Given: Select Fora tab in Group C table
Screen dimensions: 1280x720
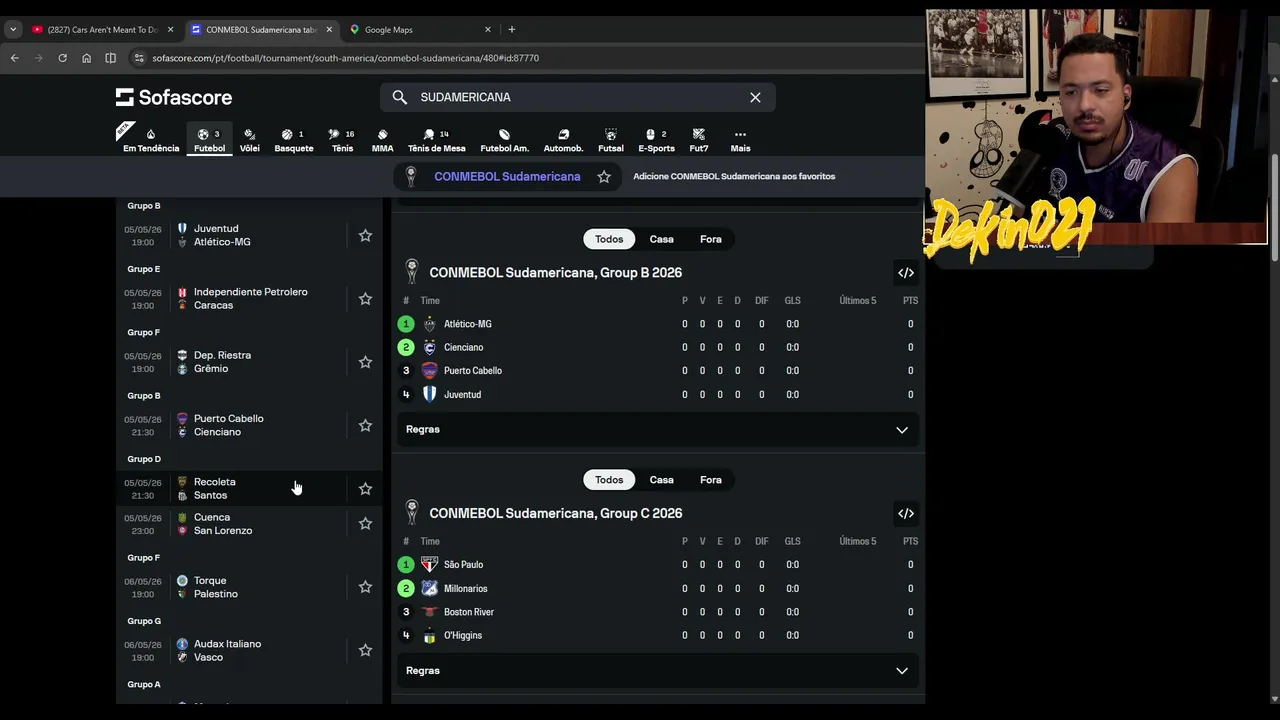Looking at the screenshot, I should click(711, 480).
